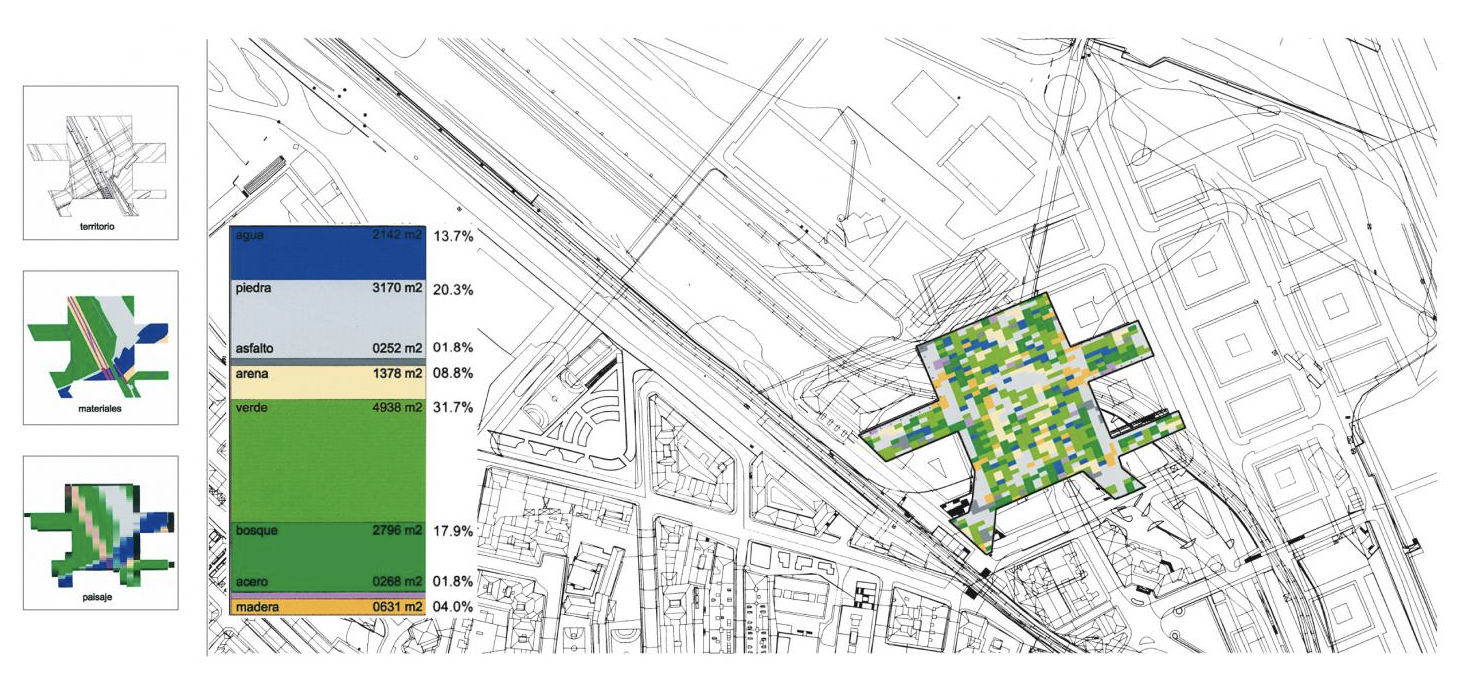
Task: Click the '2796 m2' area value
Action: [x=396, y=530]
